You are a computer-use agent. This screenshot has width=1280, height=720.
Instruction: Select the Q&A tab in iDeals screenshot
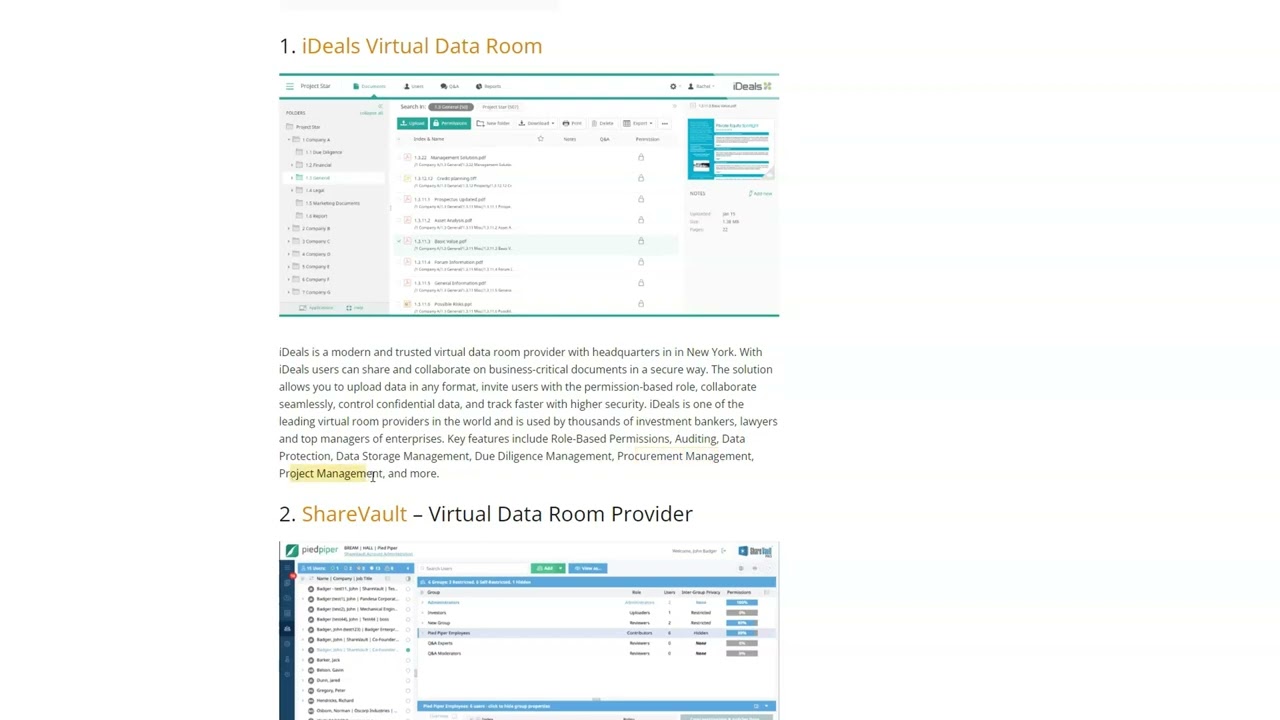450,86
